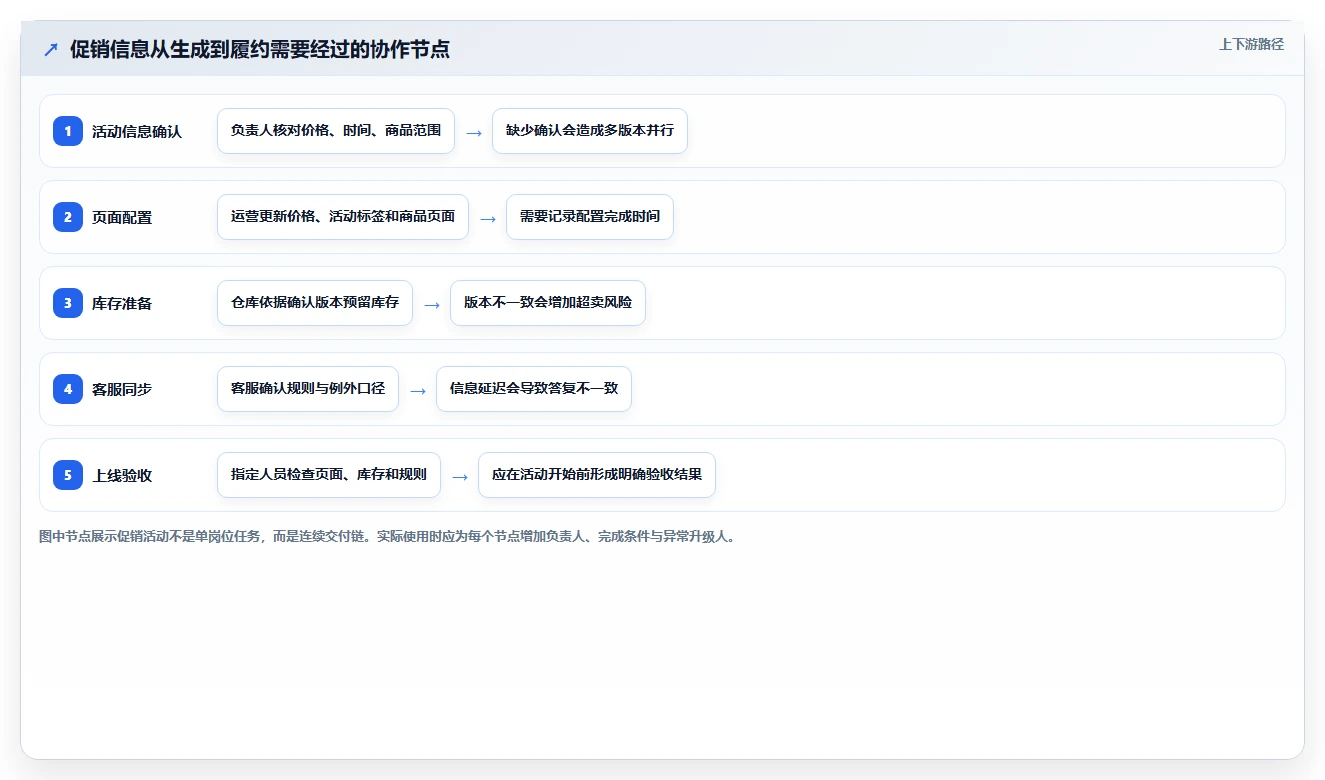Click the step number 3 badge
The height and width of the screenshot is (780, 1325).
[68, 303]
